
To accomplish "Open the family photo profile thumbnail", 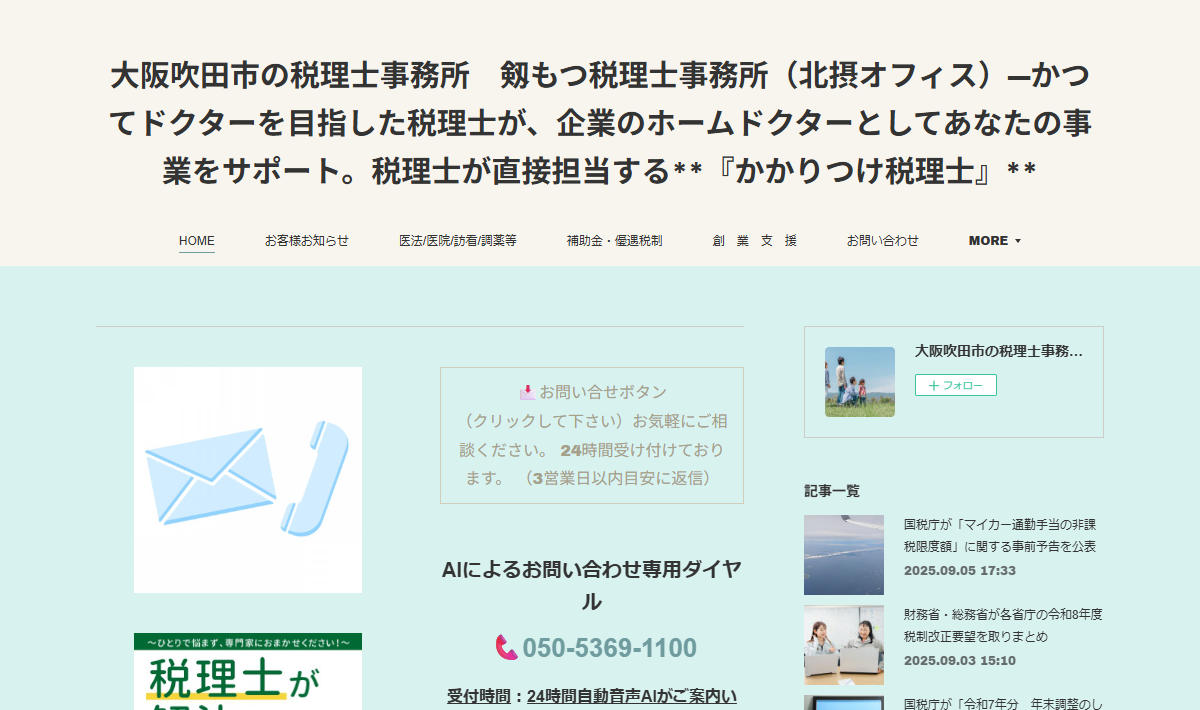I will [860, 382].
